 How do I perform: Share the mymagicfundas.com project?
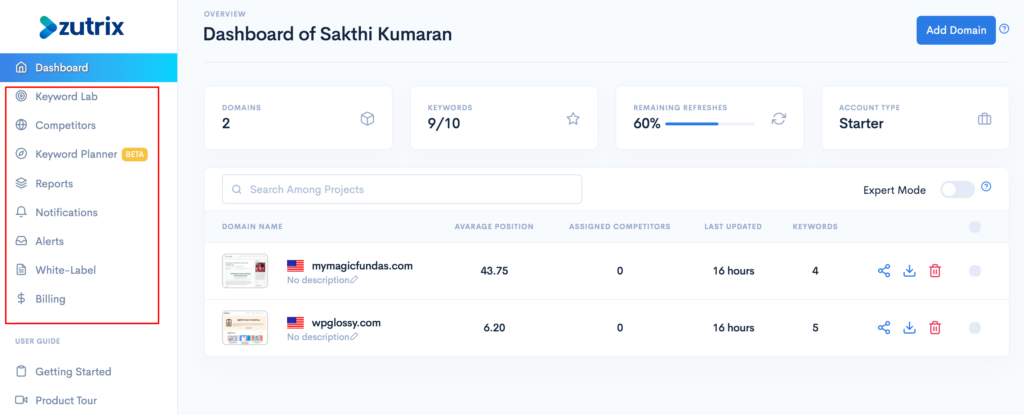[884, 271]
